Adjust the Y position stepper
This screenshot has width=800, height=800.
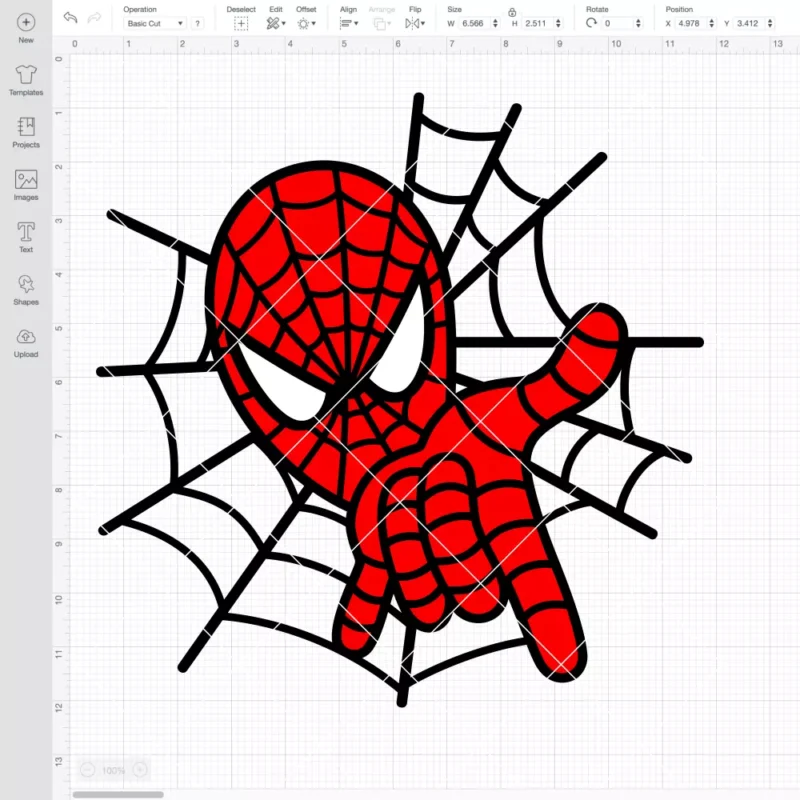tap(770, 23)
